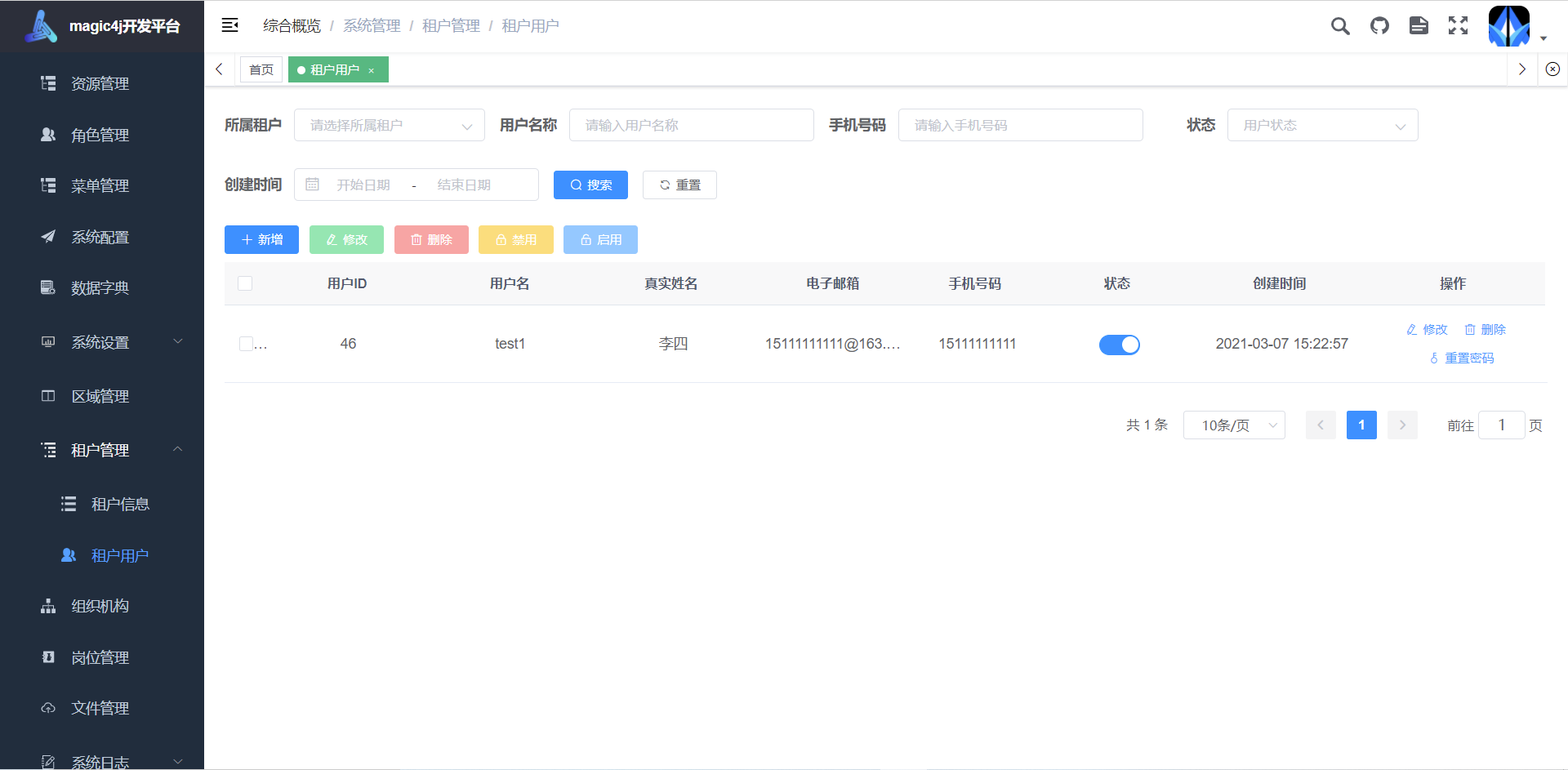Open 文件管理 in sidebar
Screen dimensions: 1568x770
(102, 708)
